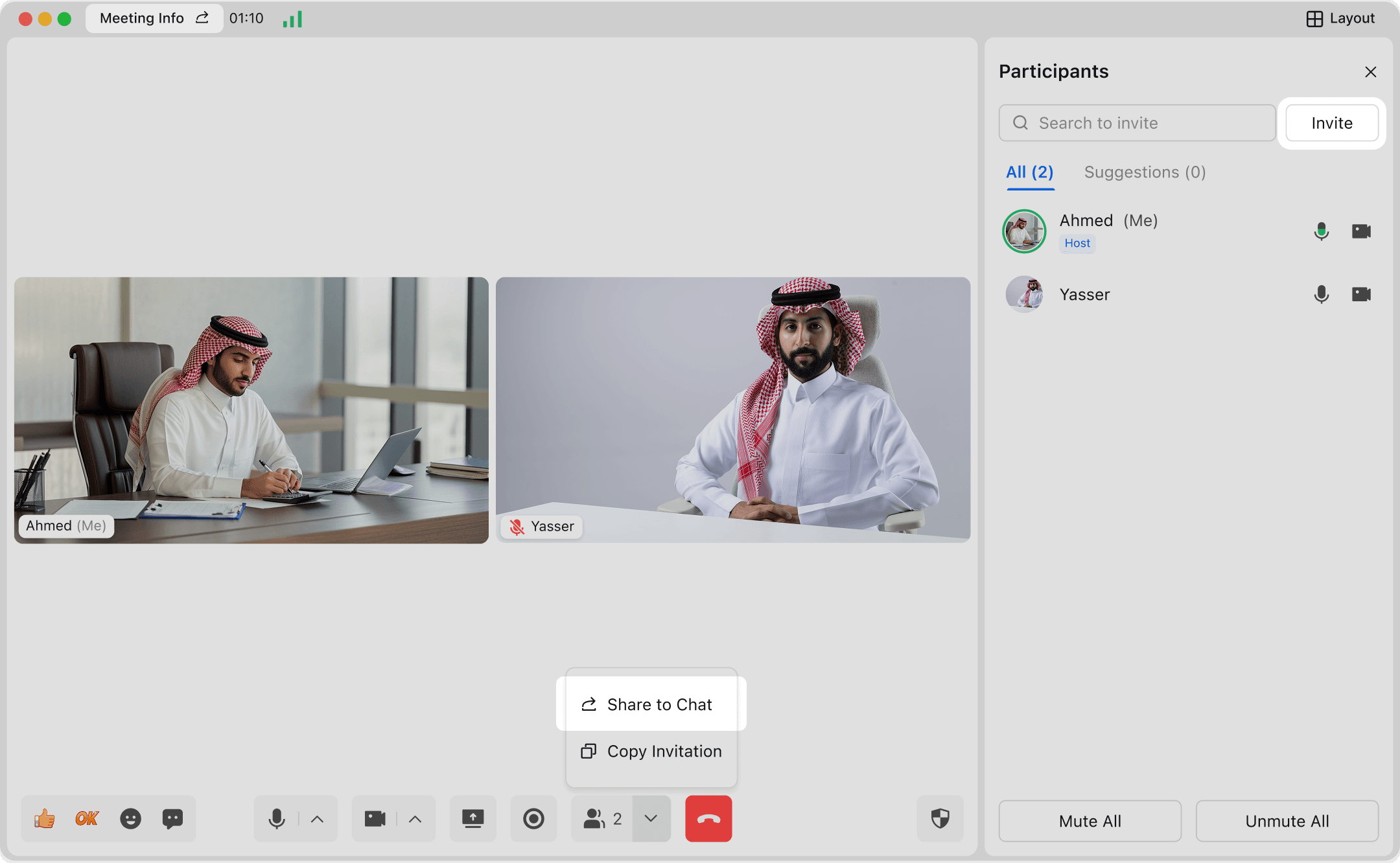Click the Mute All button
The width and height of the screenshot is (1400, 863).
[x=1090, y=821]
